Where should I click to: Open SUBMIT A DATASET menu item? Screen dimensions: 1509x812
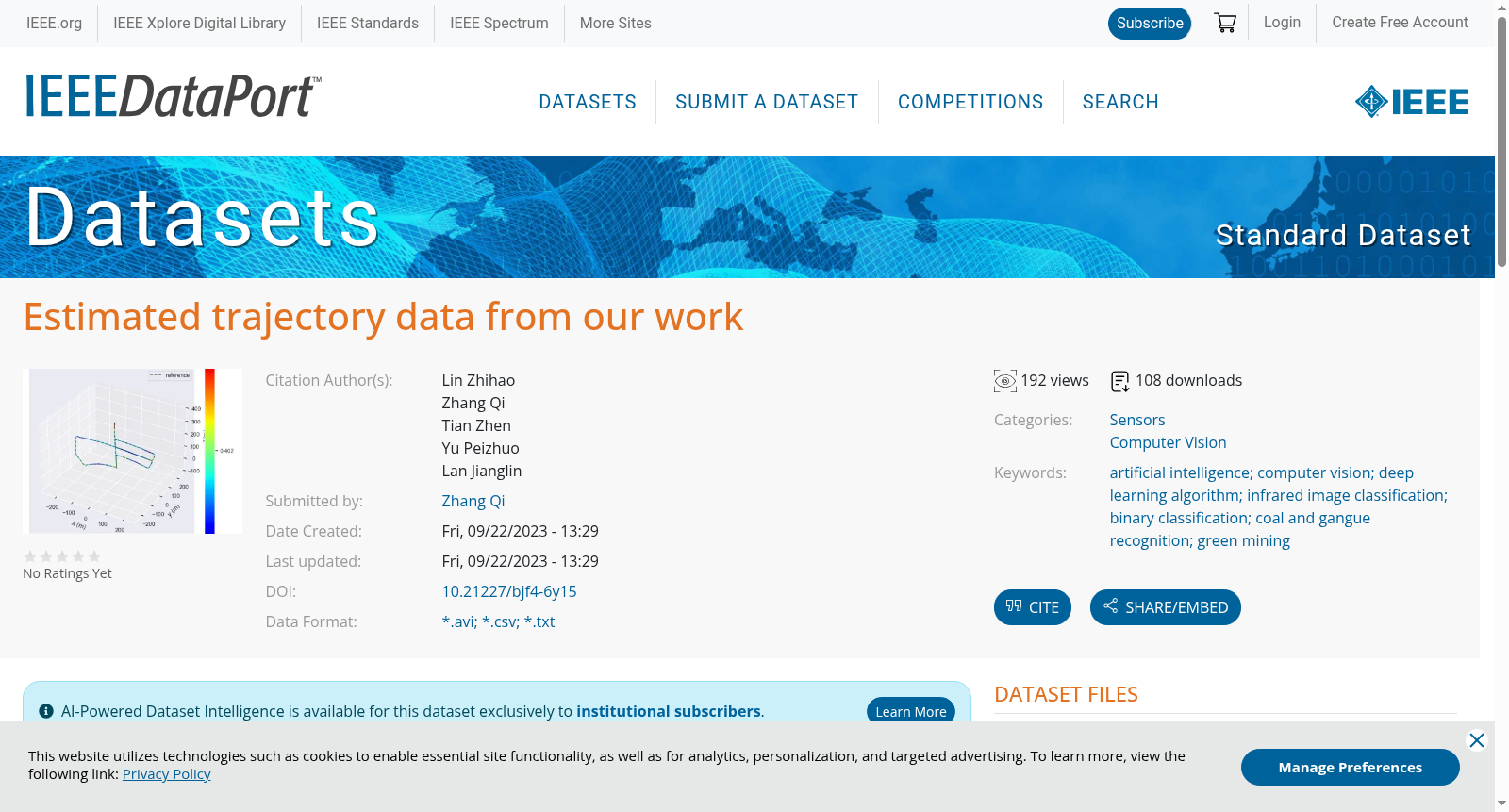click(767, 102)
